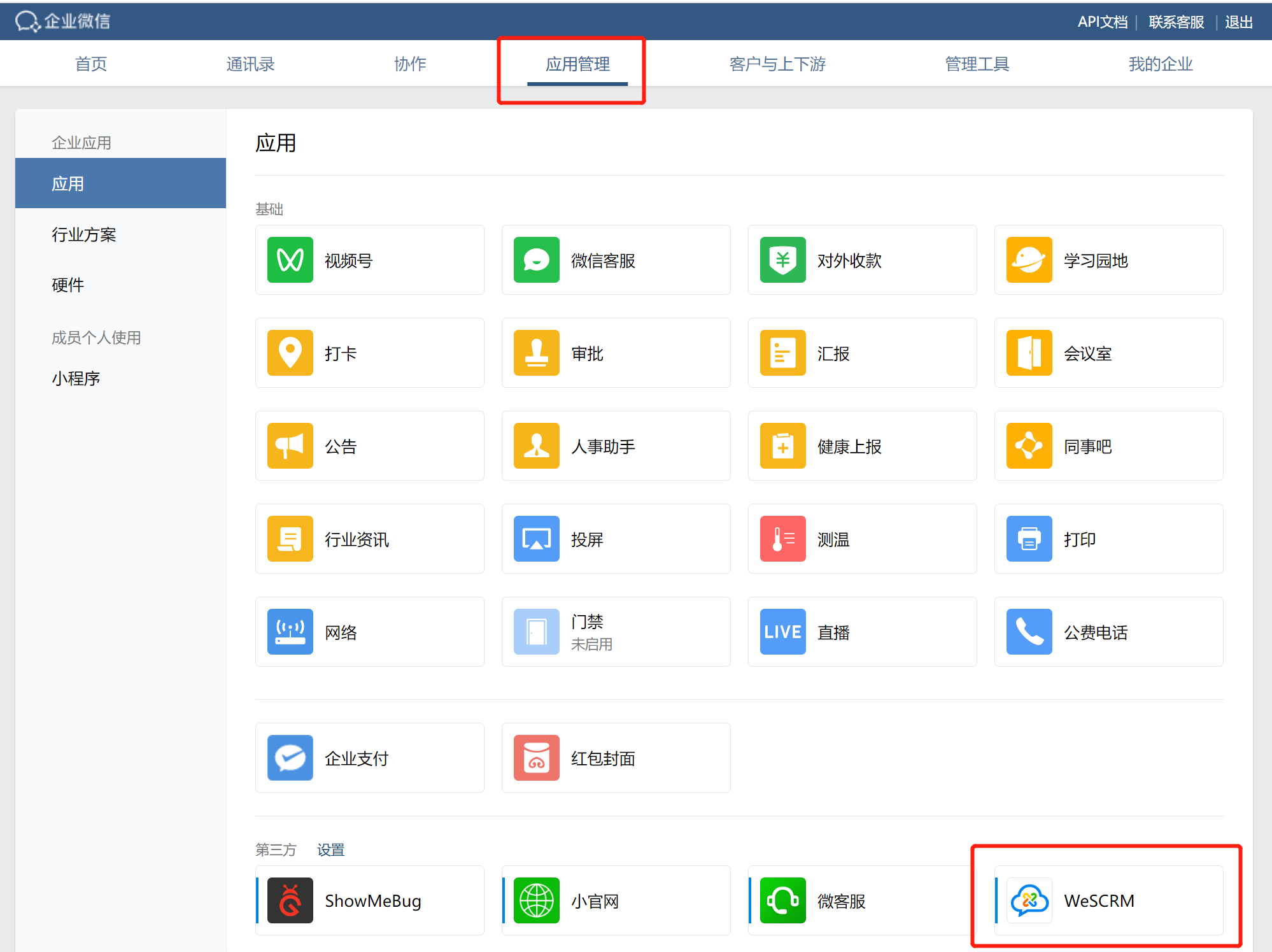The height and width of the screenshot is (952, 1272).
Task: Click the 红包封面 label text
Action: coord(603,758)
